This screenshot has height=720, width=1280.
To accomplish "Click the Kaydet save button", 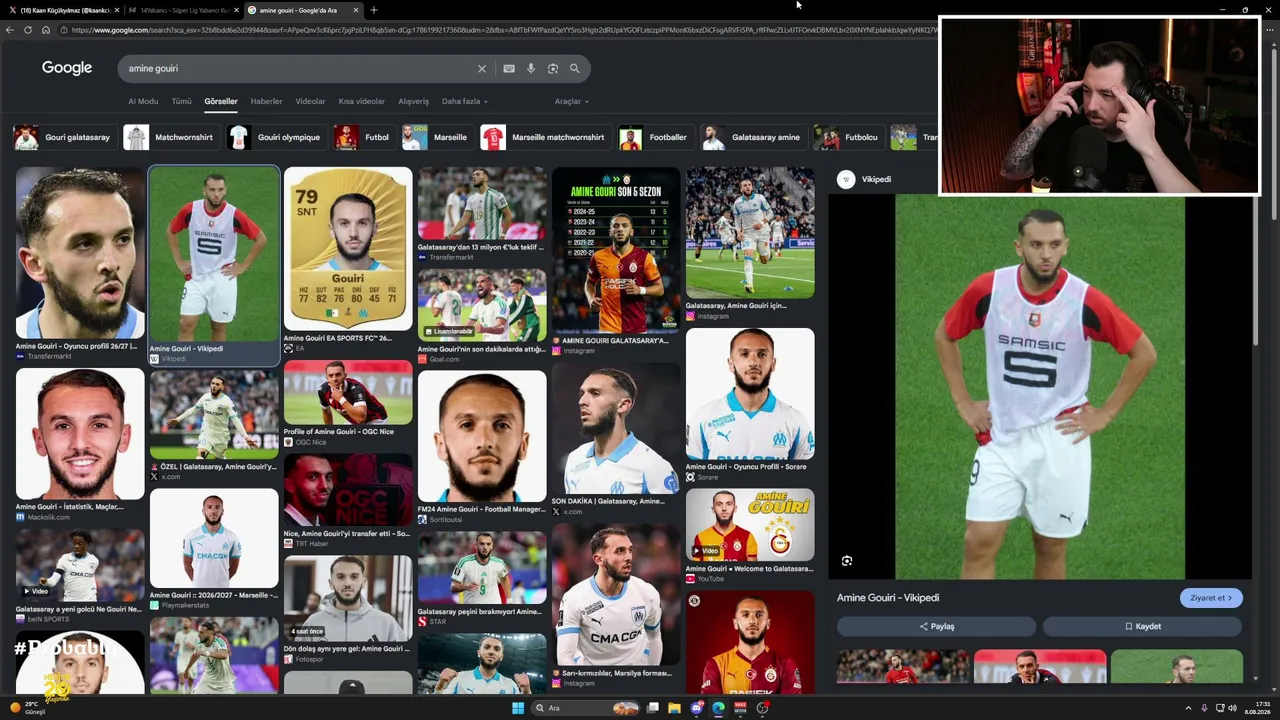I will click(1143, 627).
